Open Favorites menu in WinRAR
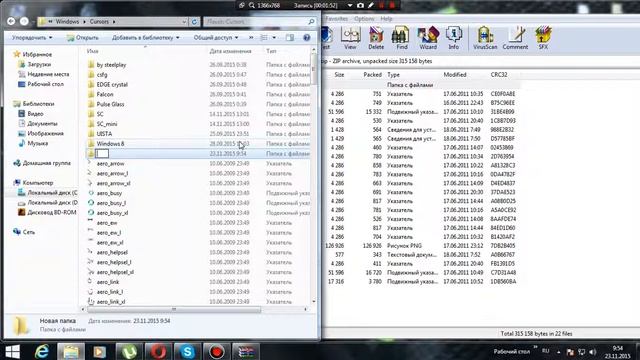Image resolution: width=640 pixels, height=360 pixels. point(337,19)
